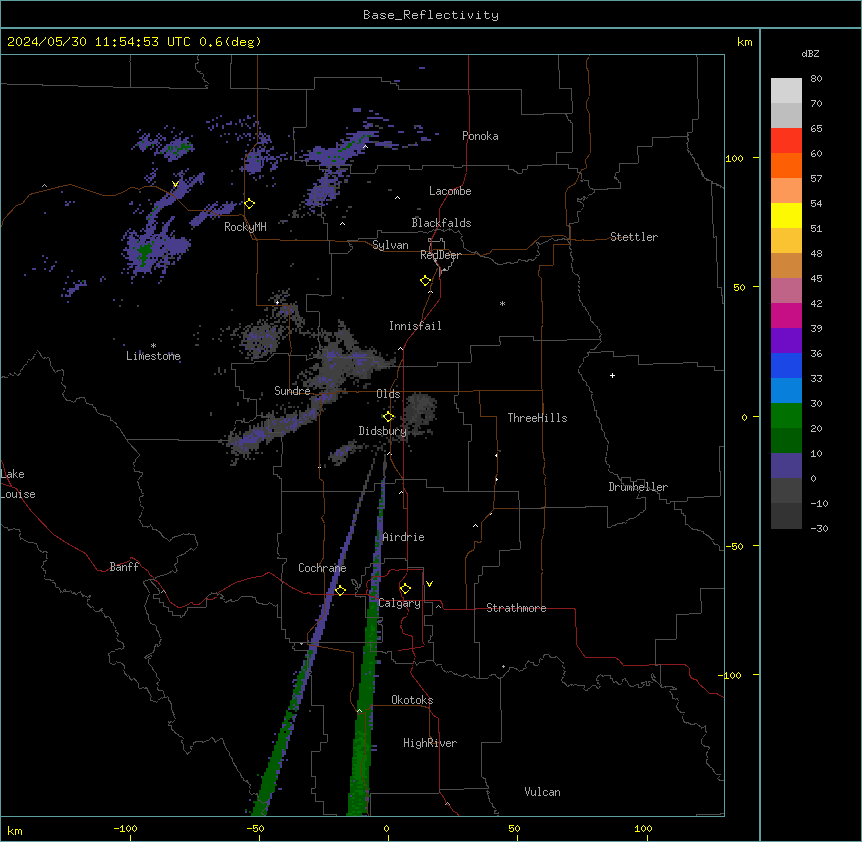Click the Airdrie city label
Image resolution: width=862 pixels, height=842 pixels.
(x=403, y=537)
